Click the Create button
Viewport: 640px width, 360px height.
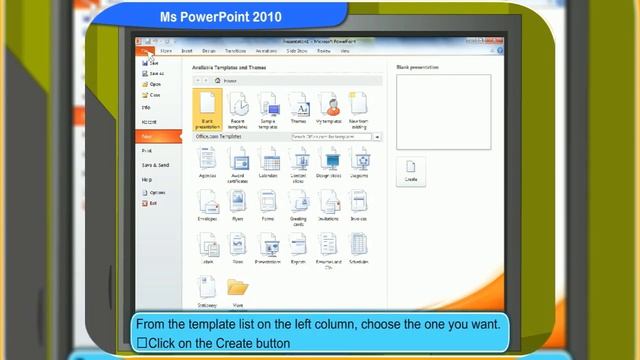pyautogui.click(x=411, y=172)
